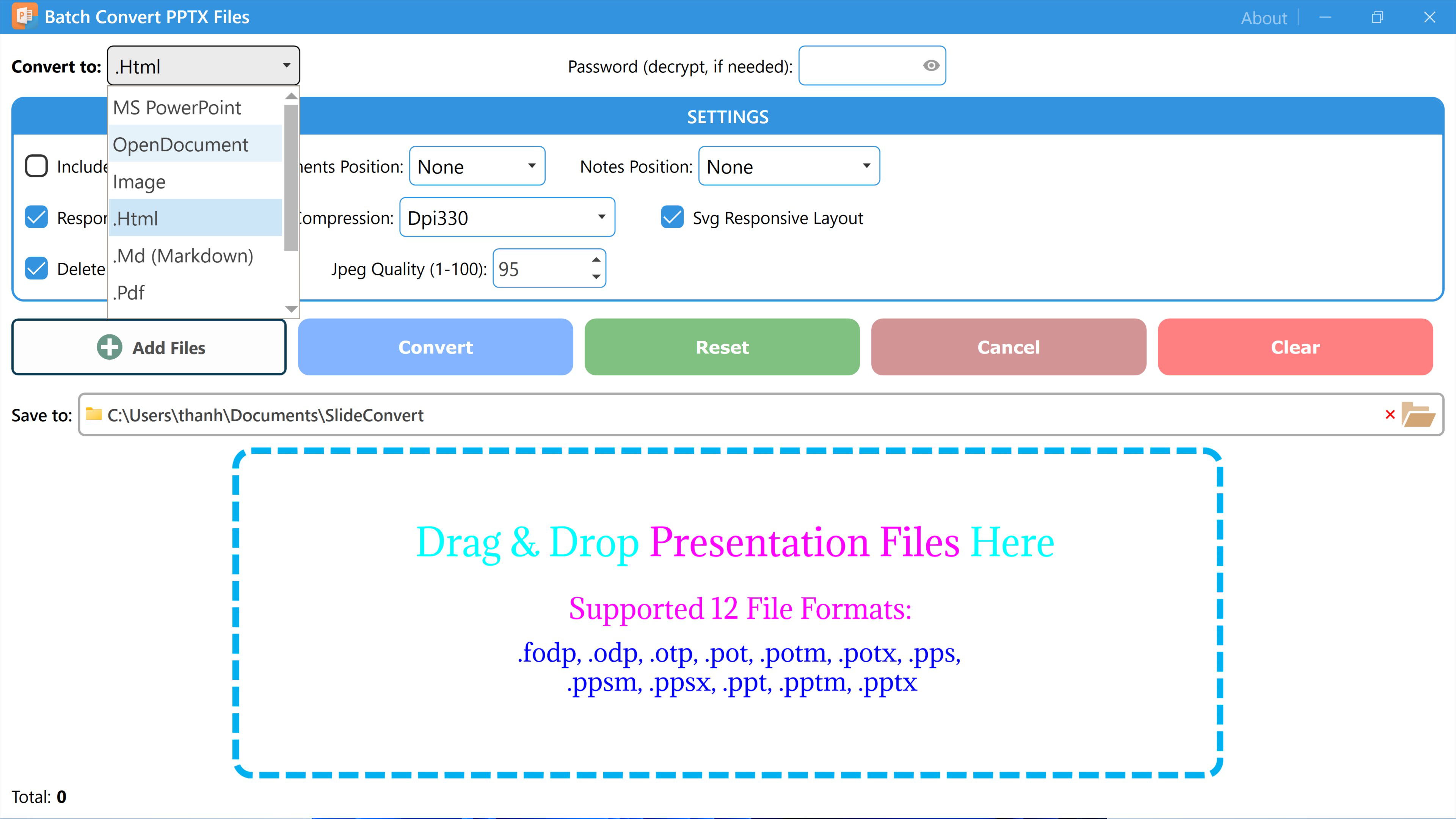Viewport: 1456px width, 819px height.
Task: Click format list scrollbar down arrow
Action: (x=291, y=309)
